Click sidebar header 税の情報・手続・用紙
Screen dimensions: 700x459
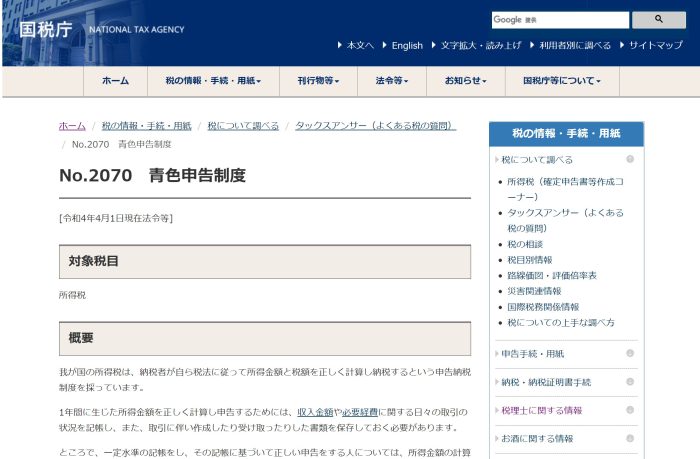pyautogui.click(x=566, y=134)
